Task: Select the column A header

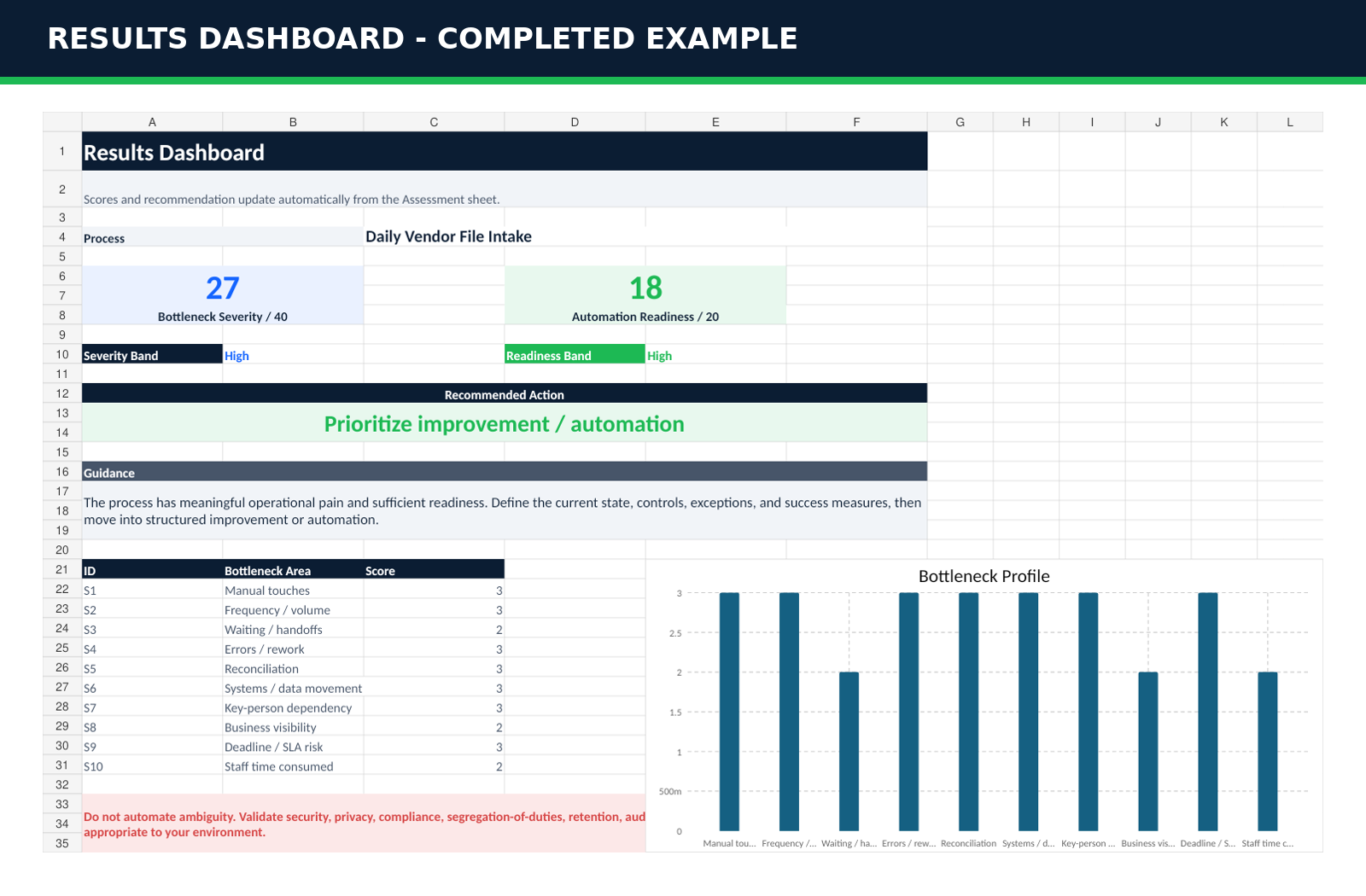Action: coord(152,122)
